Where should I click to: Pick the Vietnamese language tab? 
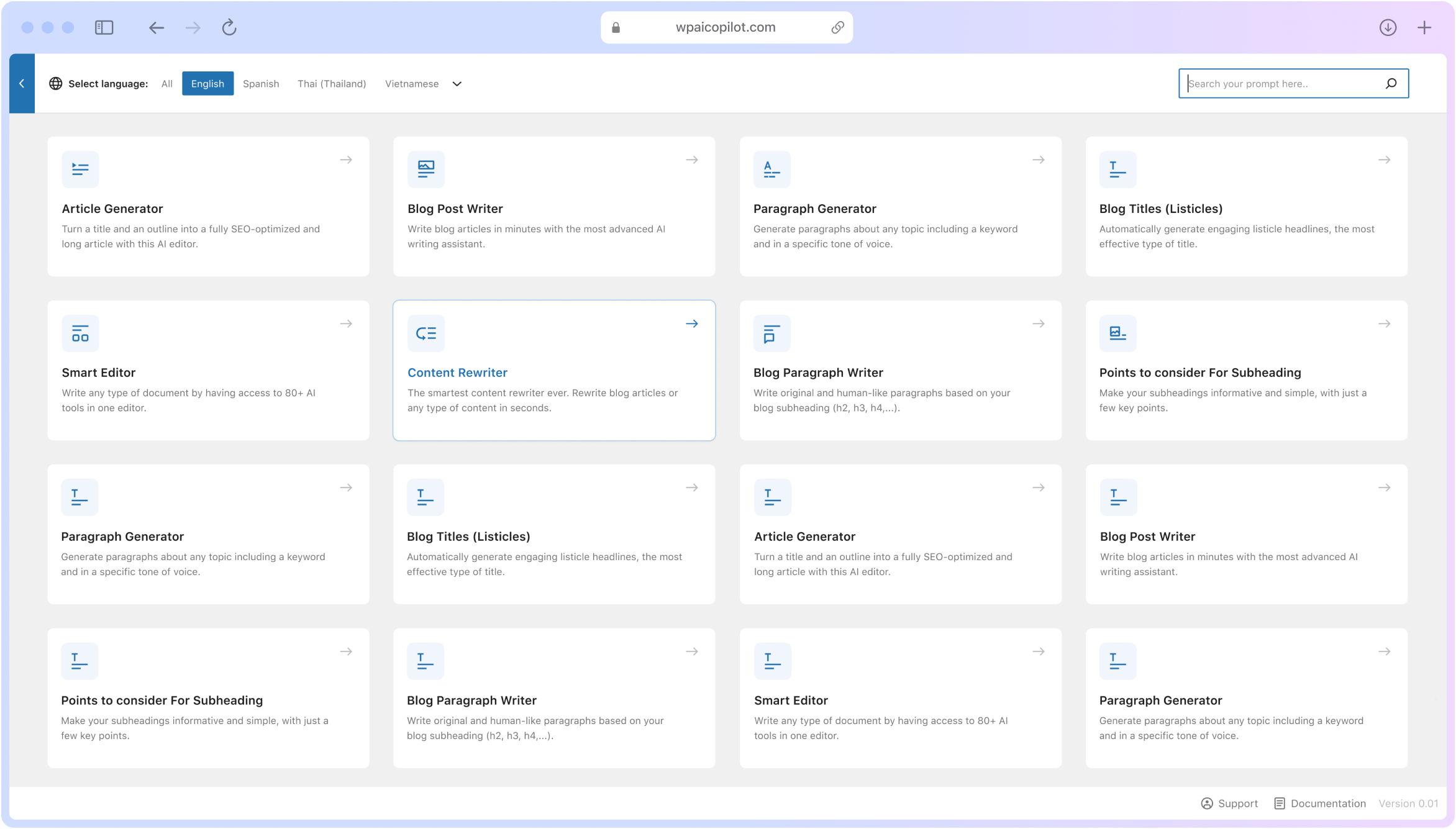click(x=412, y=83)
